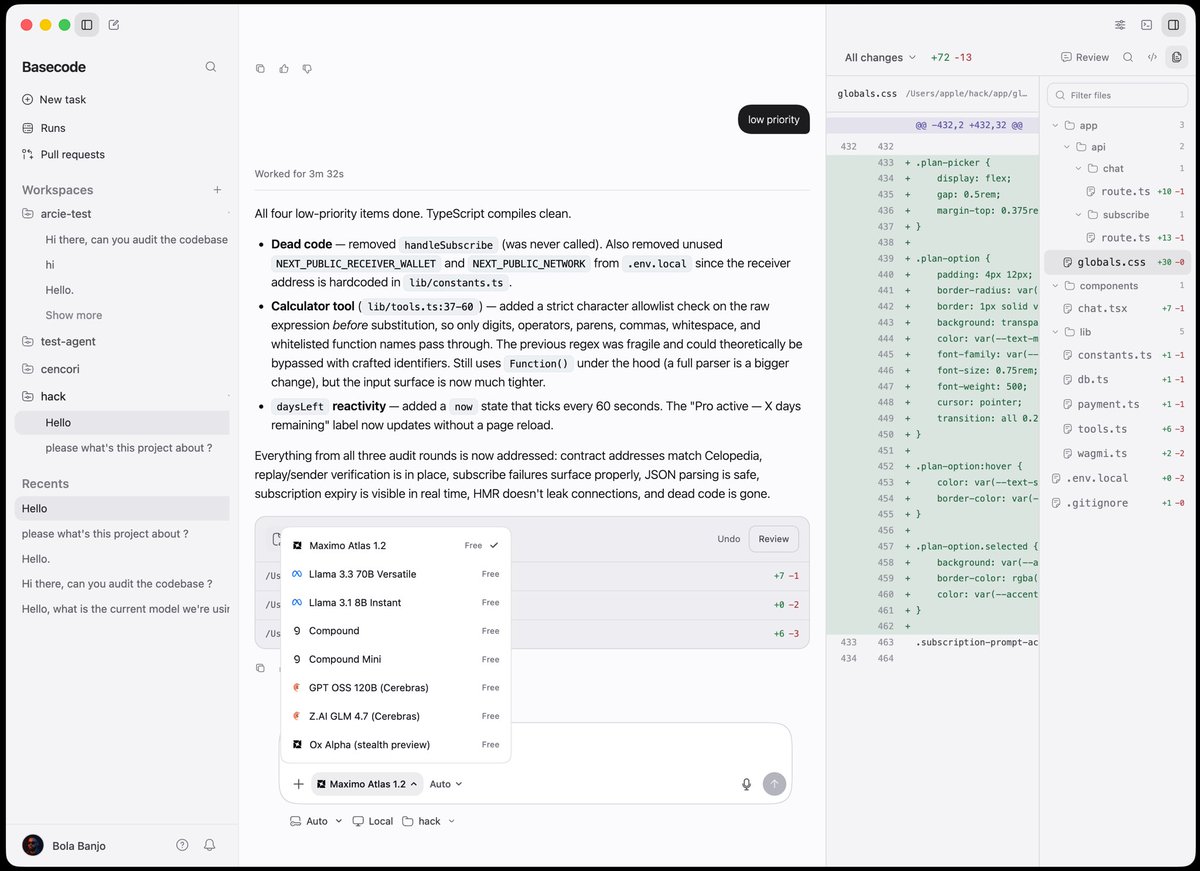Open wagmi.ts in the file tree
1200x871 pixels.
tap(1100, 453)
